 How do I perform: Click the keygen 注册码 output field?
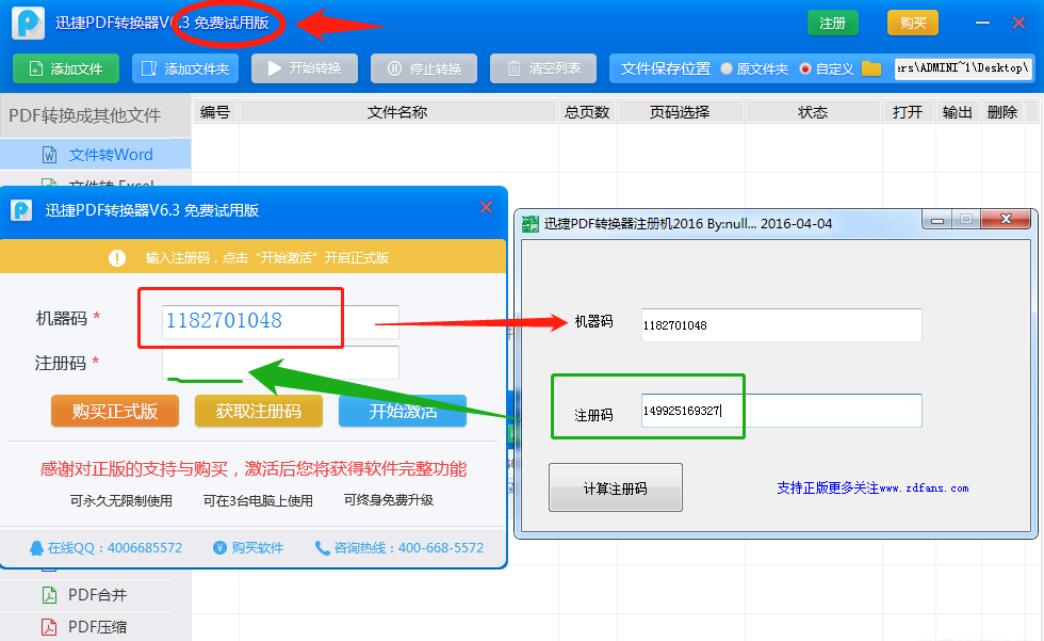pos(782,411)
